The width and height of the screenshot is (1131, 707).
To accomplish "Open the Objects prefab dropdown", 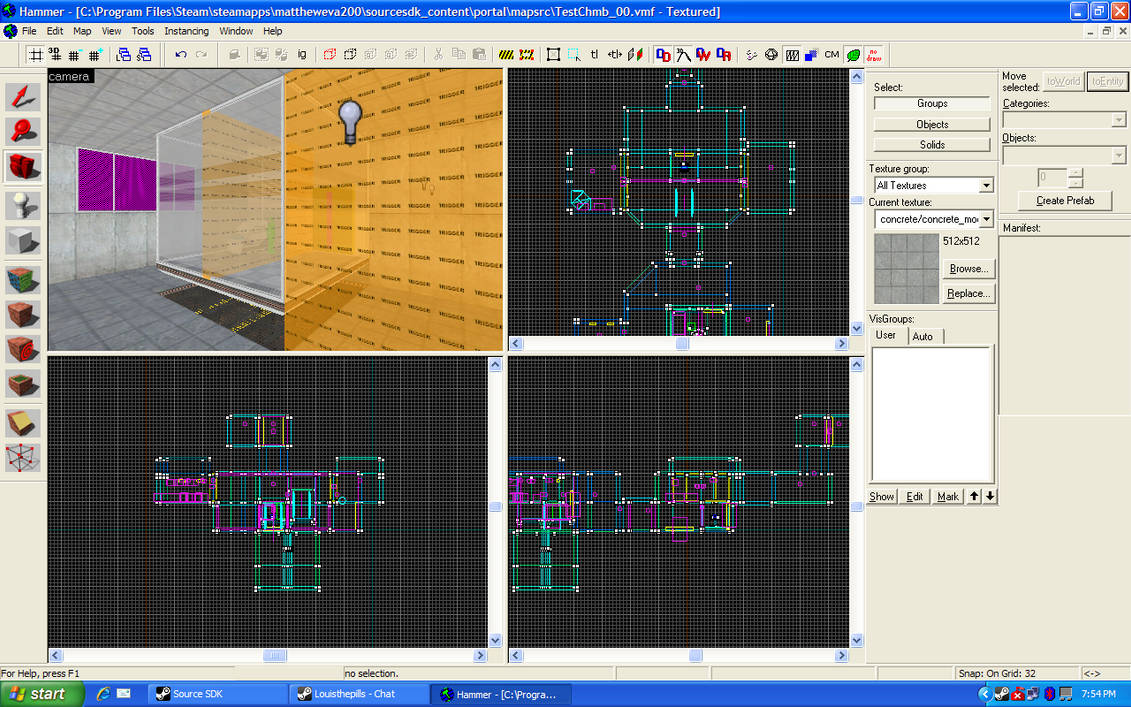I will 1119,155.
